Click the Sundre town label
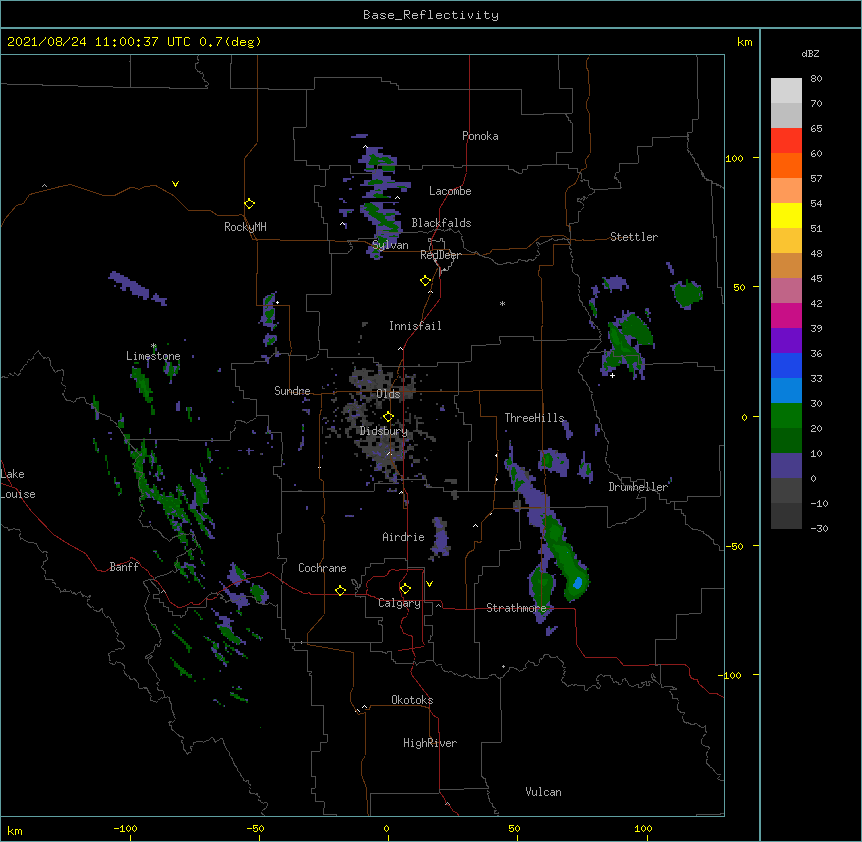This screenshot has height=842, width=862. click(x=292, y=391)
